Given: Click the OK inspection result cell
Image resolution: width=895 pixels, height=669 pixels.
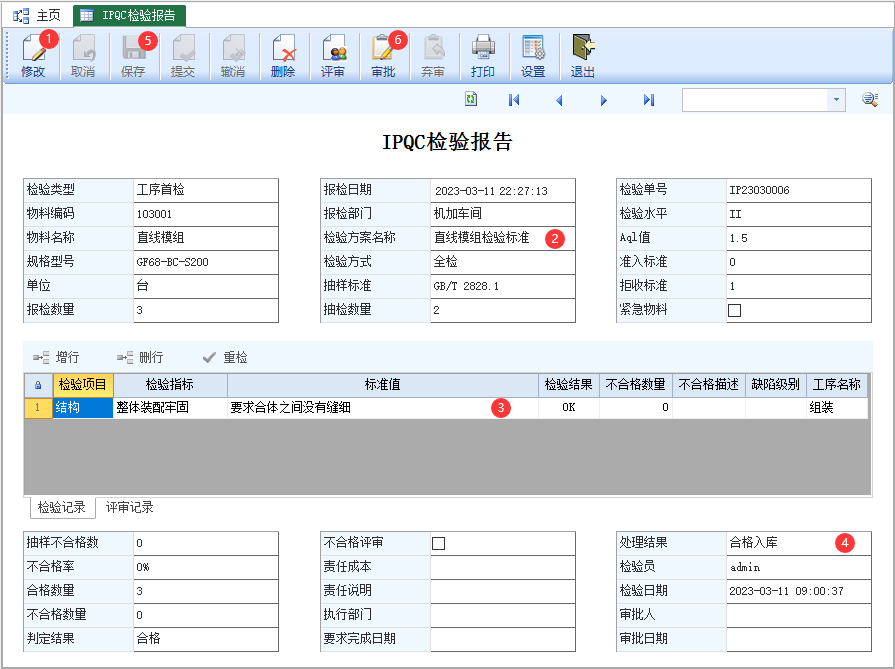Looking at the screenshot, I should 569,408.
